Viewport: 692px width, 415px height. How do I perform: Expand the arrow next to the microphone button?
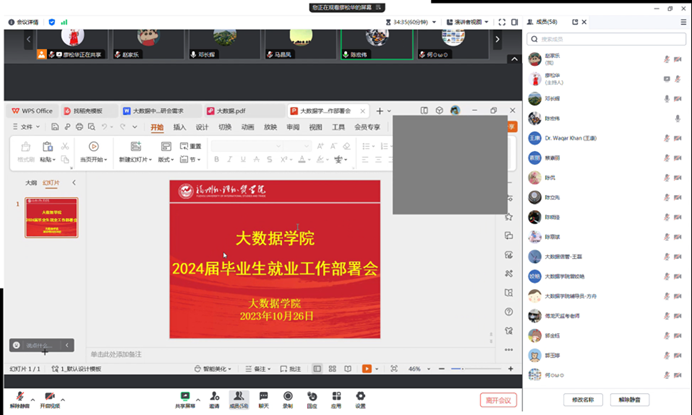(x=30, y=396)
